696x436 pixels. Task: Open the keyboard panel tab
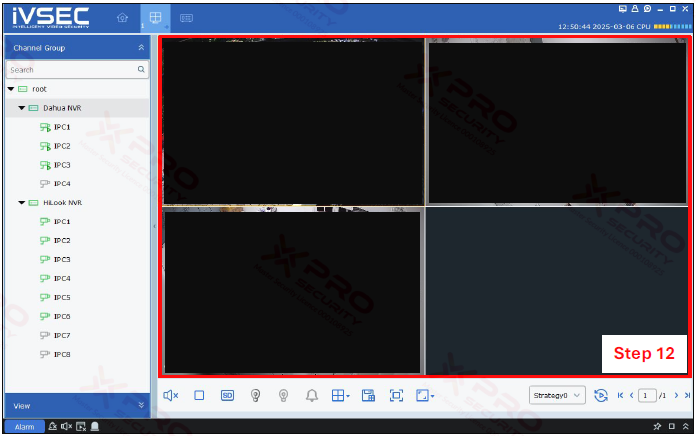[186, 18]
